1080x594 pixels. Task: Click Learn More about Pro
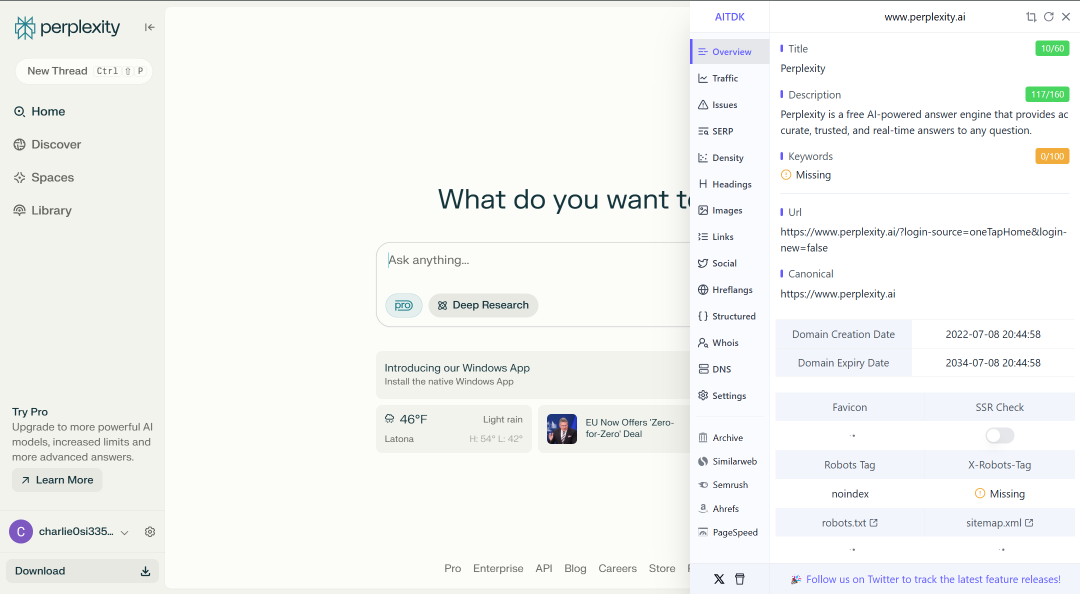point(57,480)
